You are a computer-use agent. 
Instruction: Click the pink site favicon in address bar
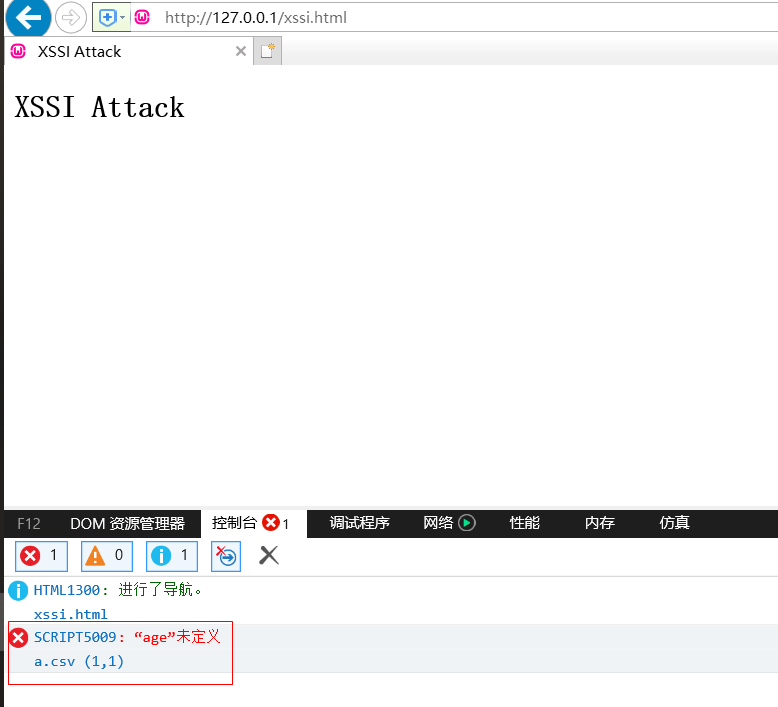tap(143, 17)
